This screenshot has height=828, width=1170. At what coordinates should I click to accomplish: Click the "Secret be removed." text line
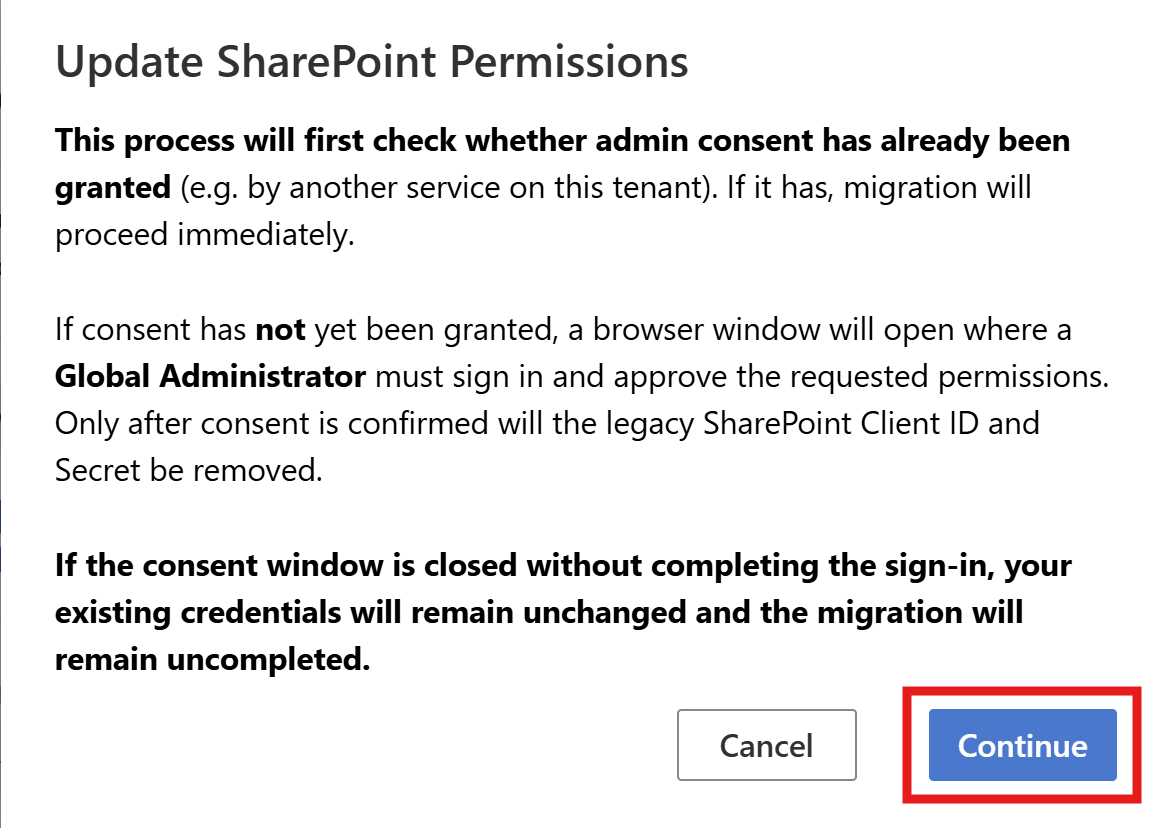[x=188, y=469]
